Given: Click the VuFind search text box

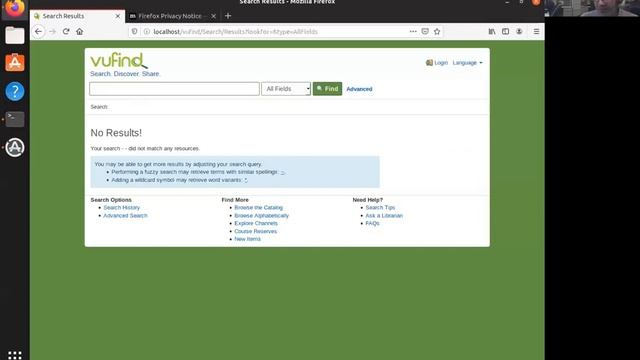Looking at the screenshot, I should (174, 89).
